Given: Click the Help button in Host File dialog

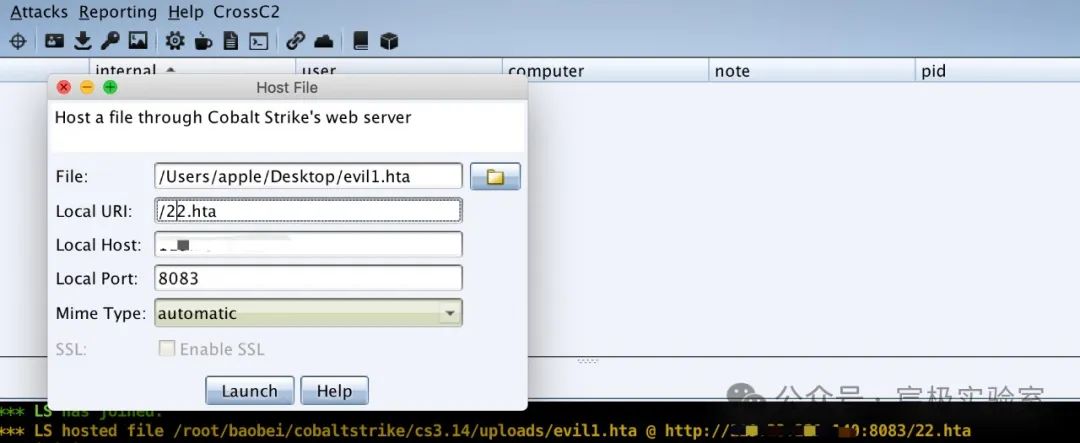Looking at the screenshot, I should point(334,391).
